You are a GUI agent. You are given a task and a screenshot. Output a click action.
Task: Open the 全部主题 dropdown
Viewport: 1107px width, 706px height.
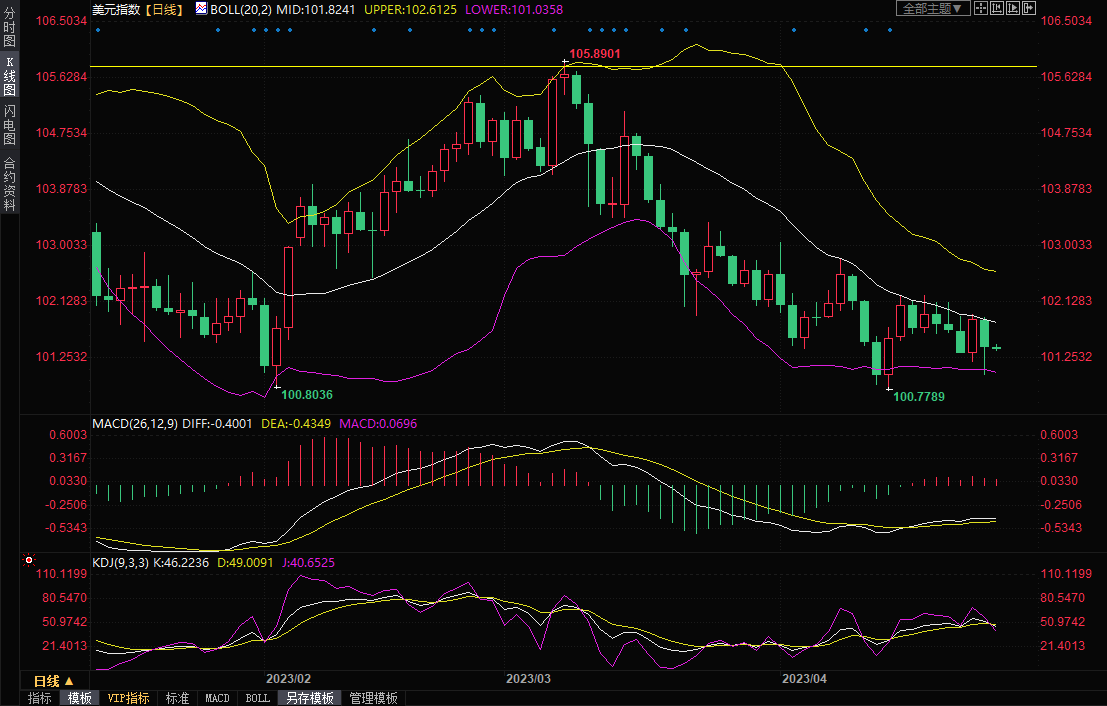pyautogui.click(x=931, y=8)
